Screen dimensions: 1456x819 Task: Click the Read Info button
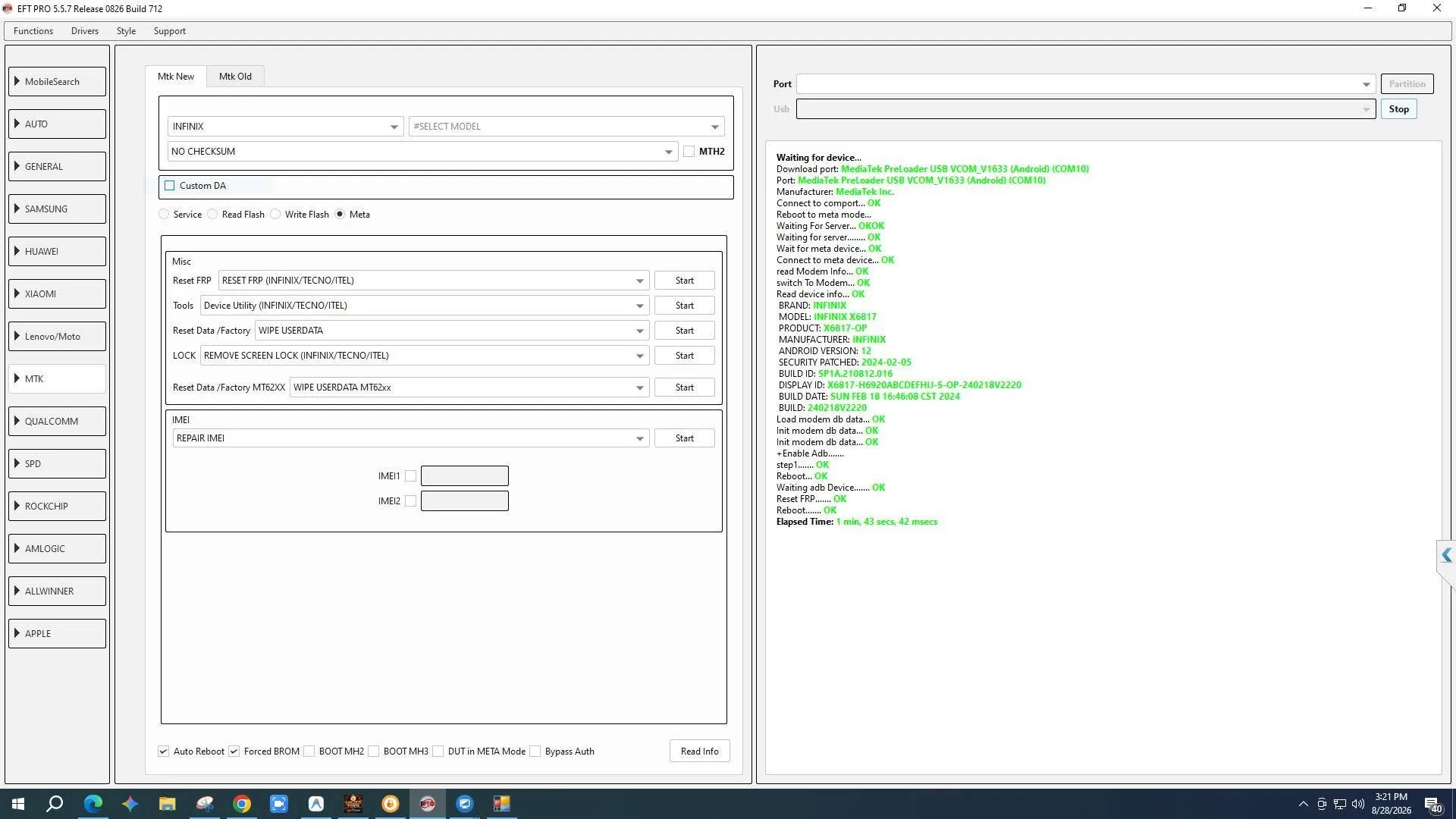point(699,752)
